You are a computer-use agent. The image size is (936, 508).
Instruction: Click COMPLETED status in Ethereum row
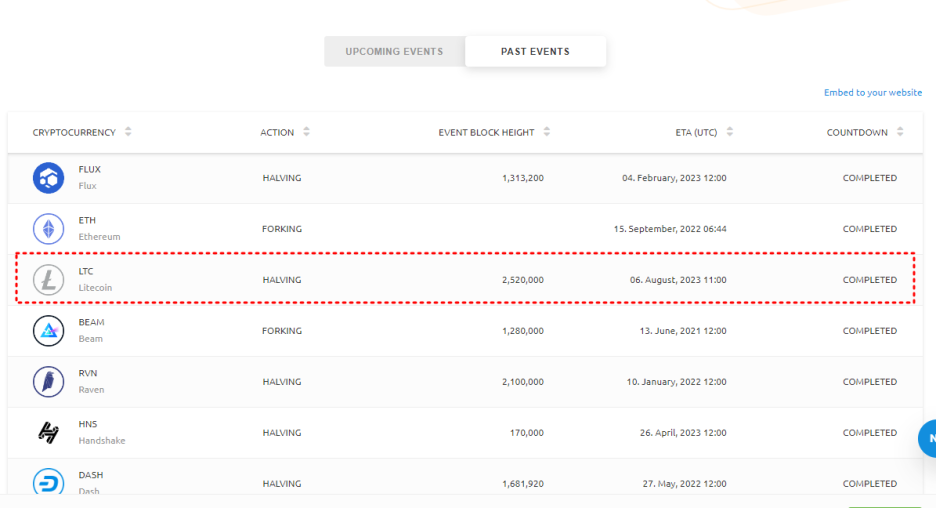point(870,229)
